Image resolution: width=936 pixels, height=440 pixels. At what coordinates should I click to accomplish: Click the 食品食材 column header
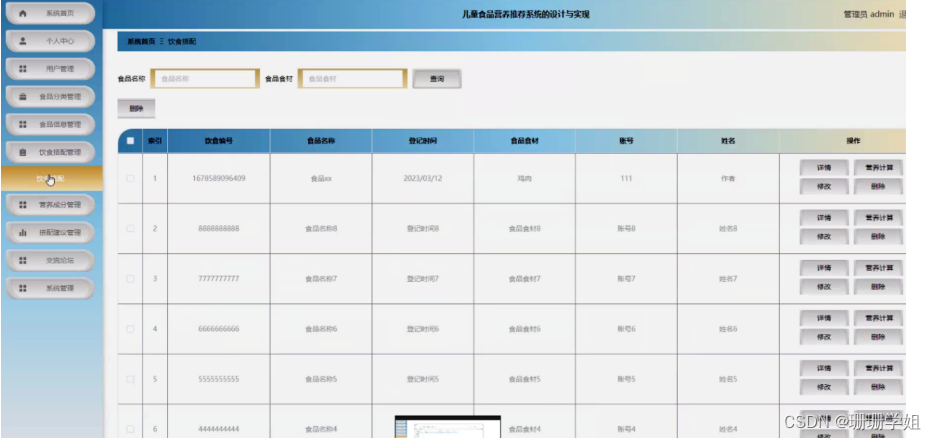(524, 141)
